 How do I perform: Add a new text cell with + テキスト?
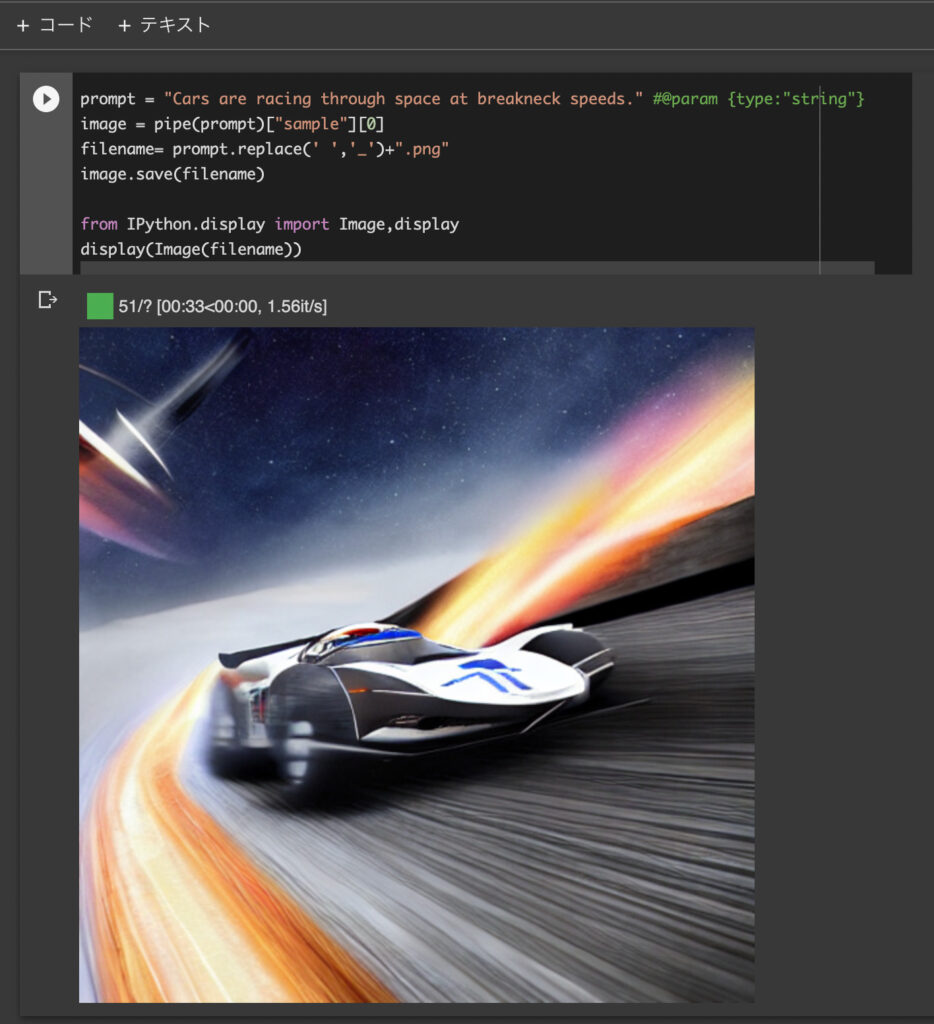point(164,25)
